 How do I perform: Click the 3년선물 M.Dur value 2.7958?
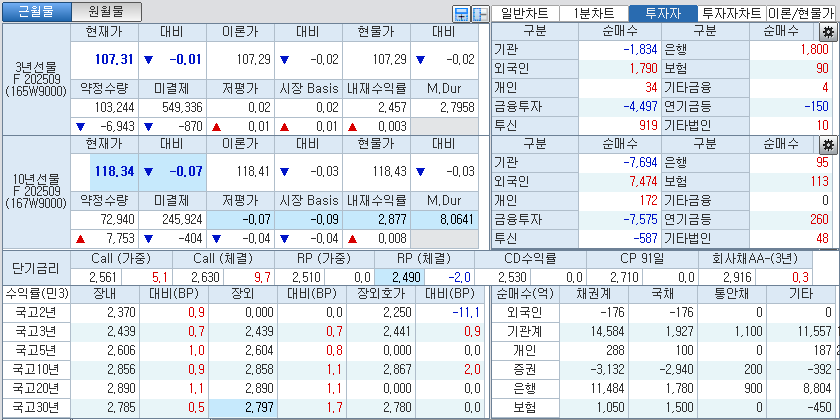click(x=445, y=107)
